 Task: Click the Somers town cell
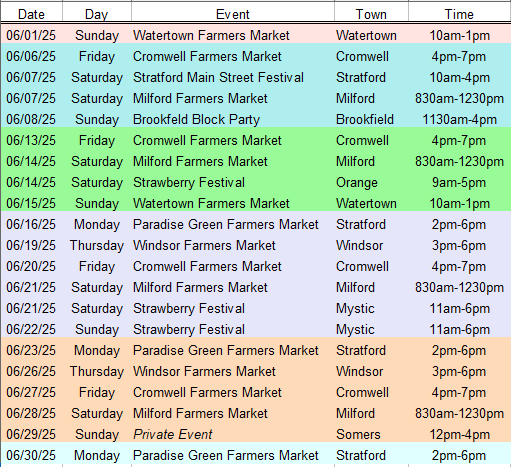pyautogui.click(x=371, y=434)
